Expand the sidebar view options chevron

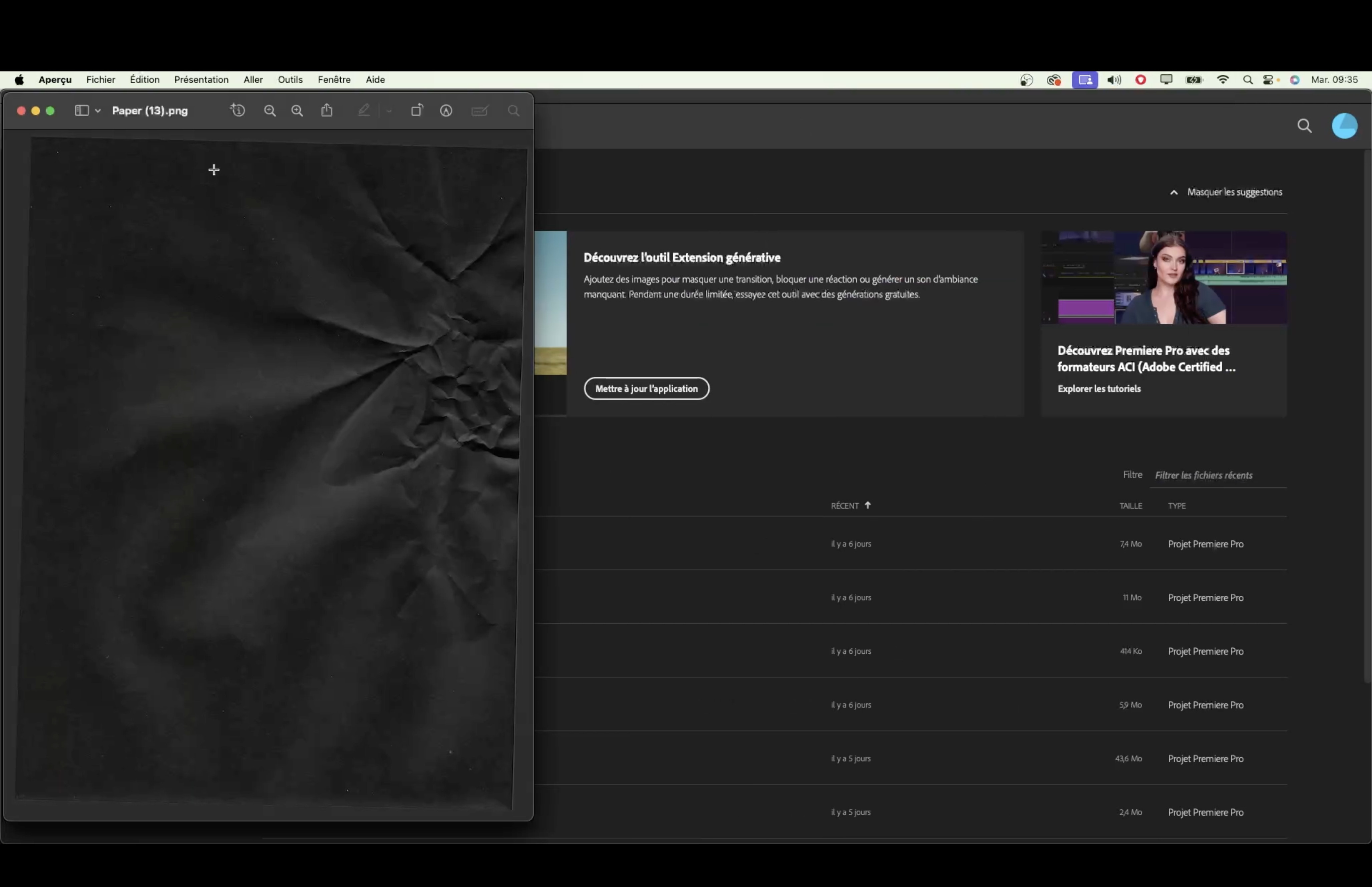point(98,110)
